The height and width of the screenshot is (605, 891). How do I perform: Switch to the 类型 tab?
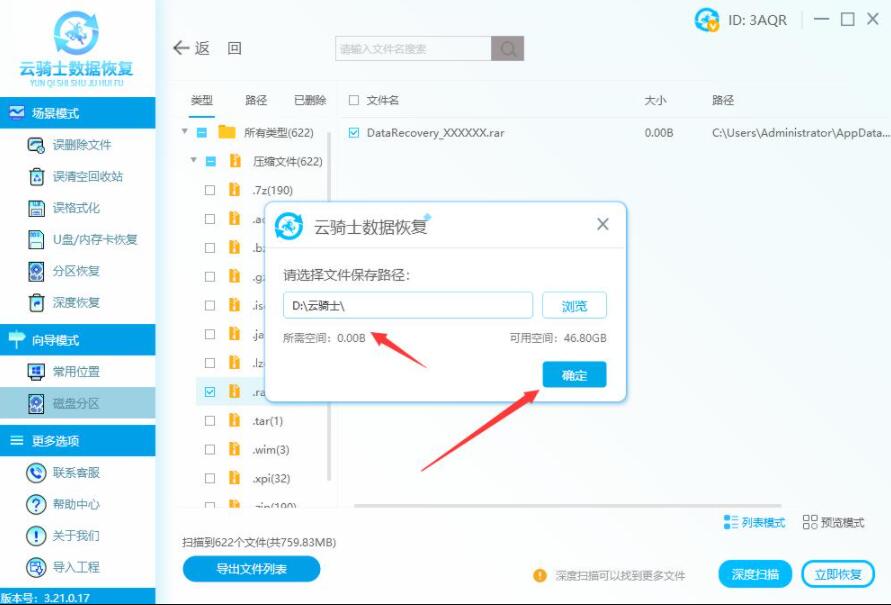[x=202, y=101]
